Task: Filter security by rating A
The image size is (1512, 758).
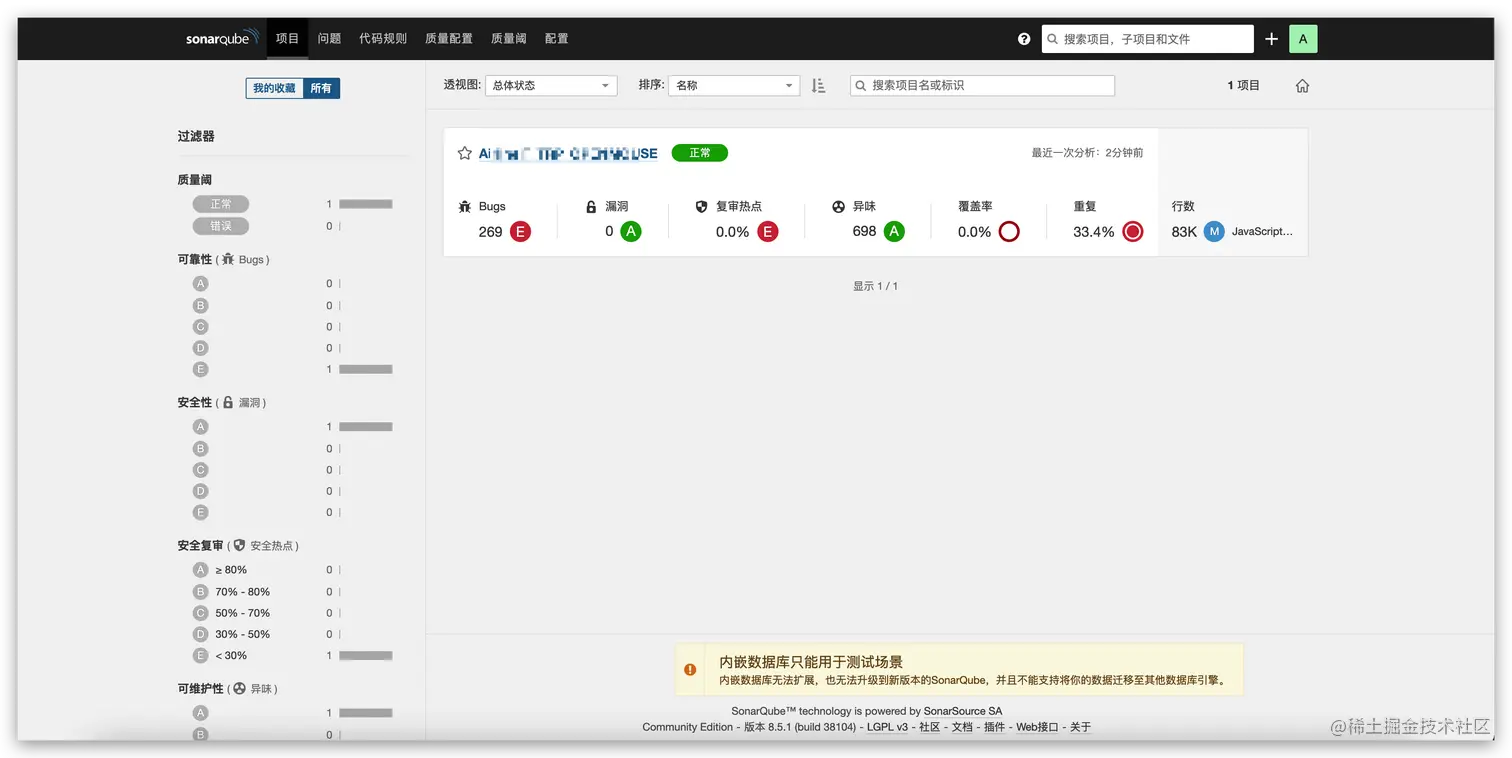Action: pos(200,427)
